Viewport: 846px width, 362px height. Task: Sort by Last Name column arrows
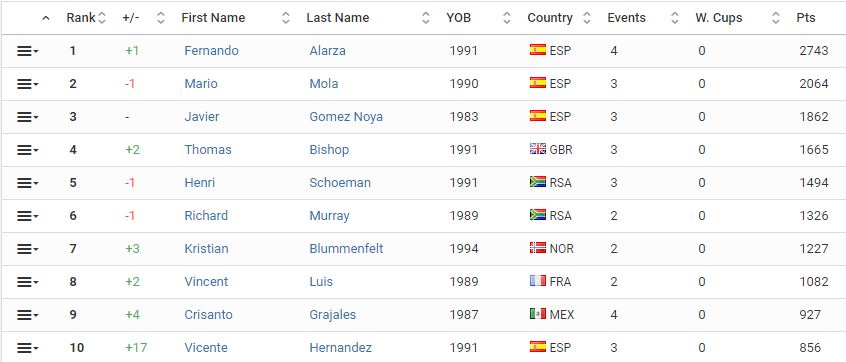coord(426,18)
